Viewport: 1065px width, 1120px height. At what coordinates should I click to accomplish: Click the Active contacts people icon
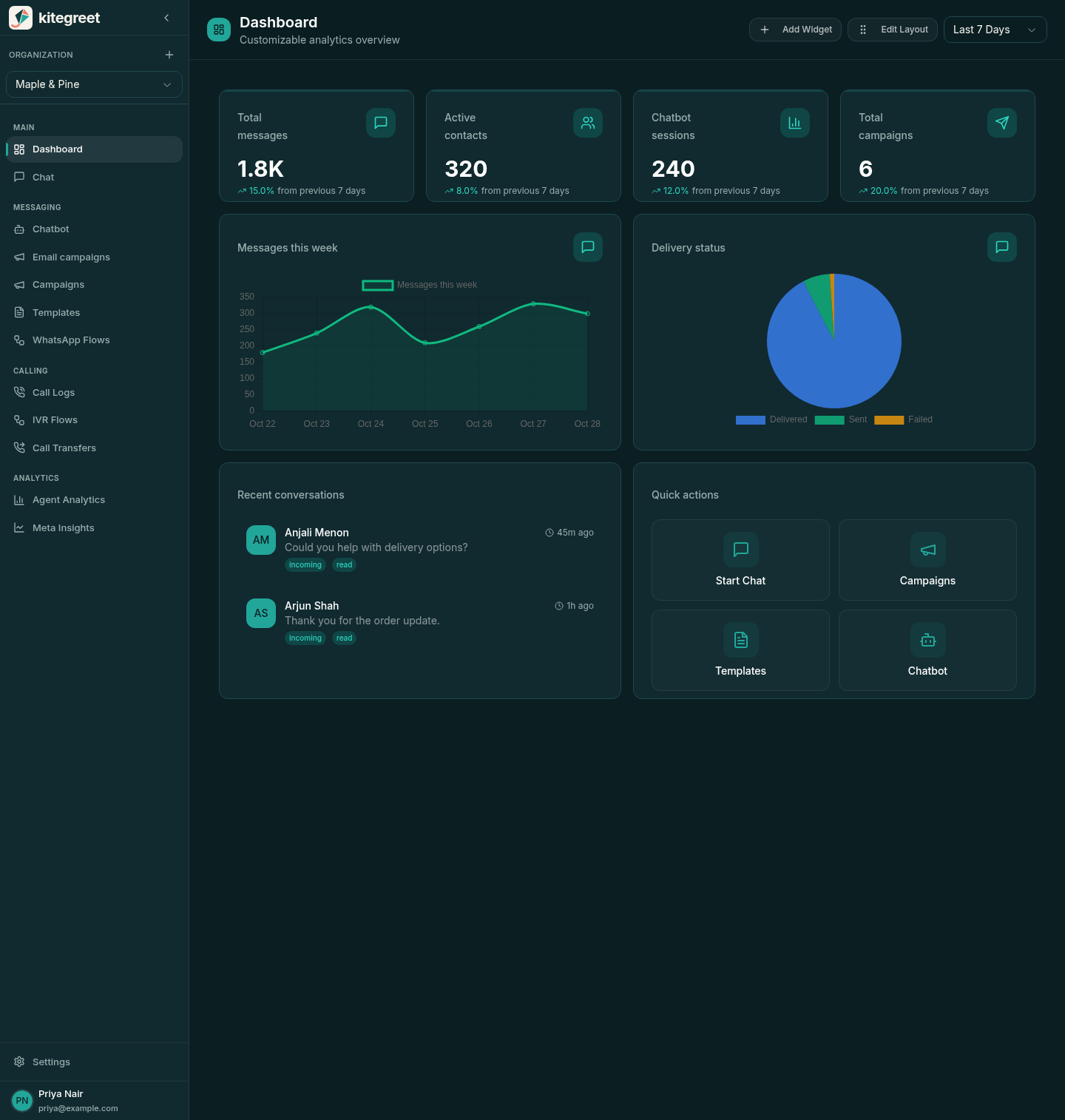[x=588, y=123]
